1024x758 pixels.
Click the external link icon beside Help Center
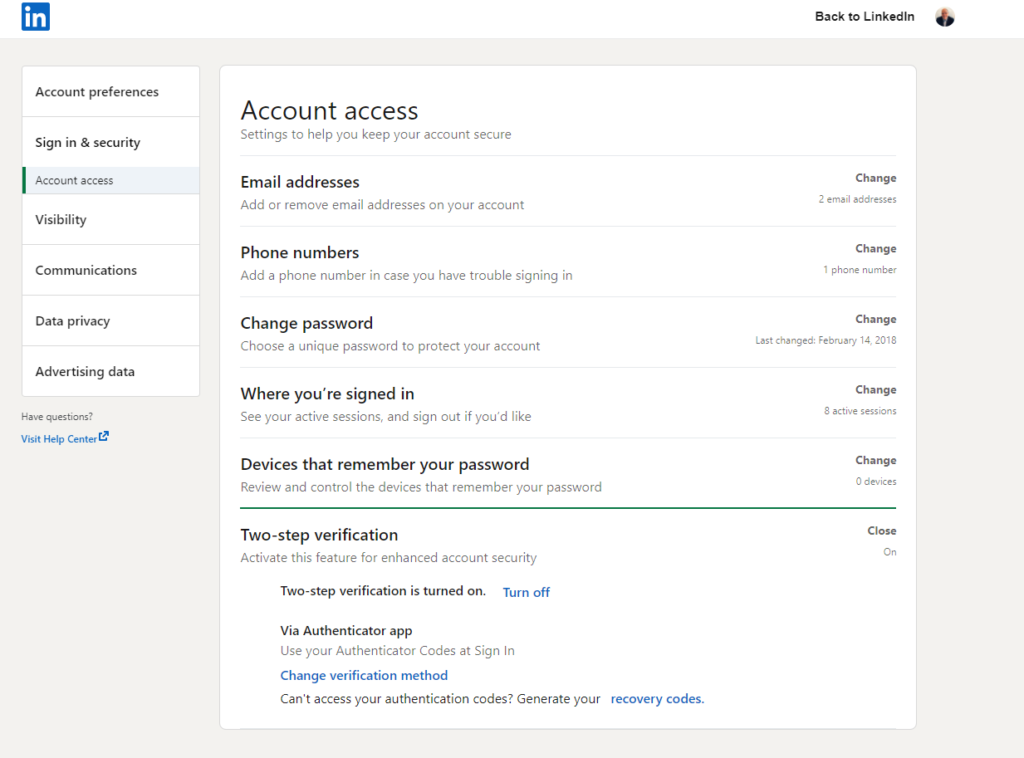coord(104,437)
